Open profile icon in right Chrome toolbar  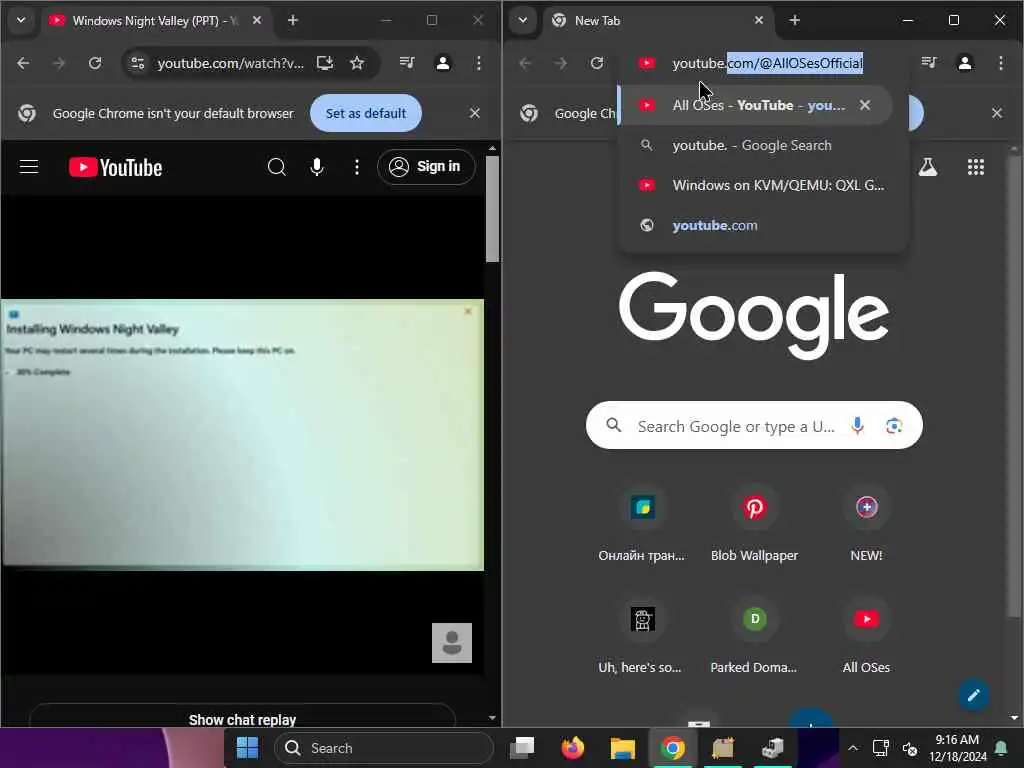(965, 63)
